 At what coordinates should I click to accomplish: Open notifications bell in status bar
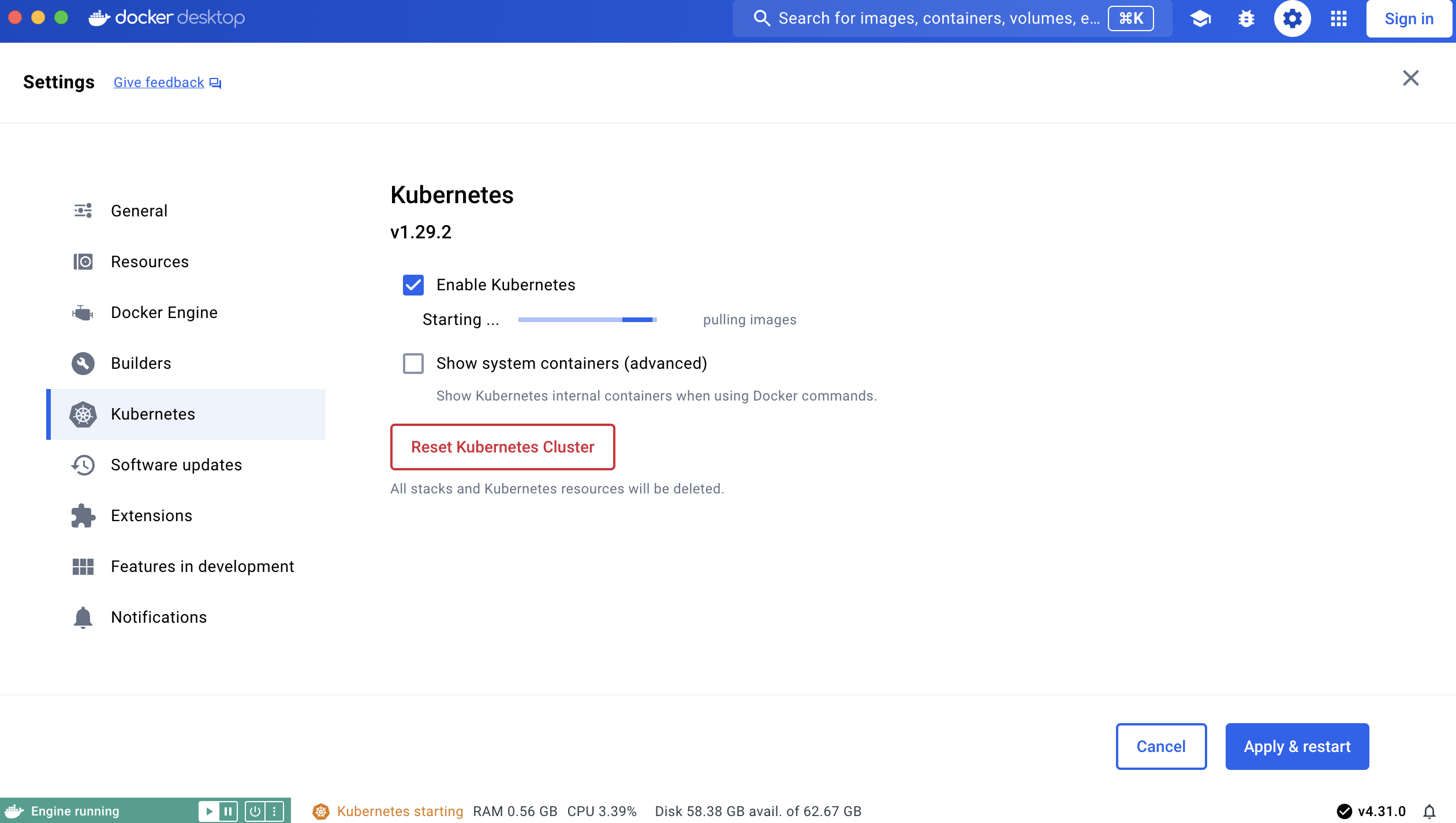pyautogui.click(x=1429, y=812)
